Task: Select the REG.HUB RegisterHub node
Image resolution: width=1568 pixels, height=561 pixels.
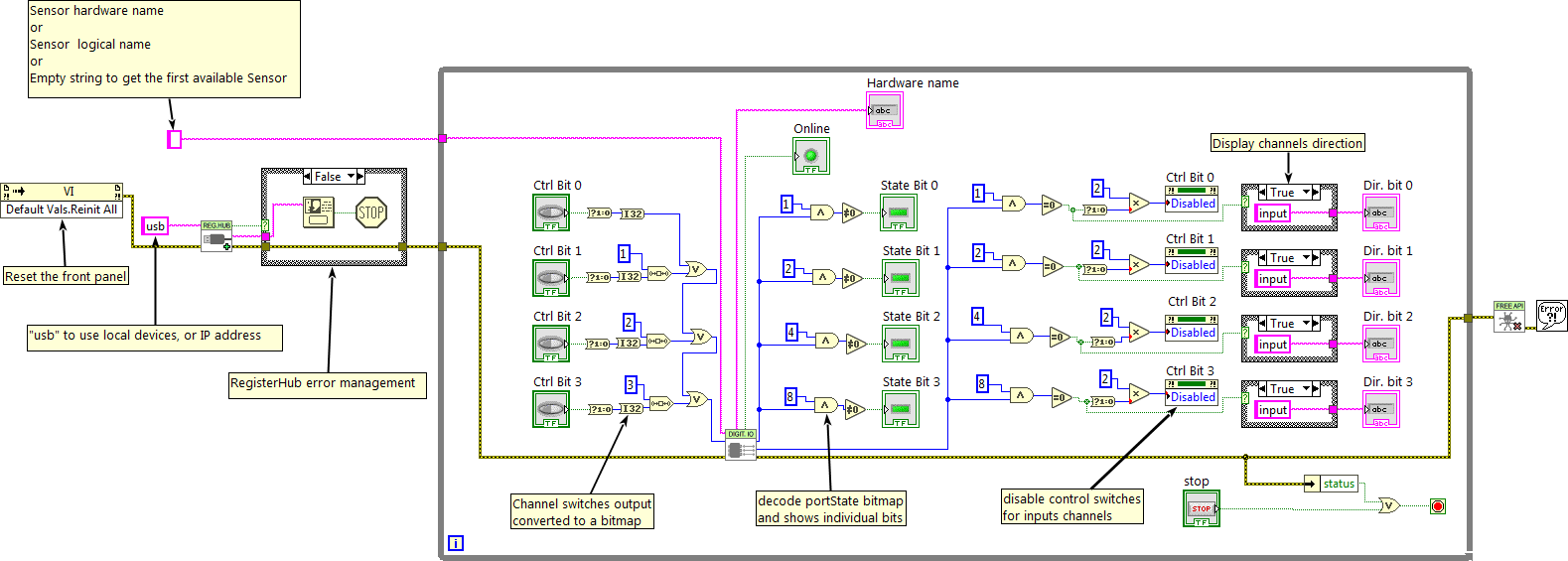Action: click(216, 236)
